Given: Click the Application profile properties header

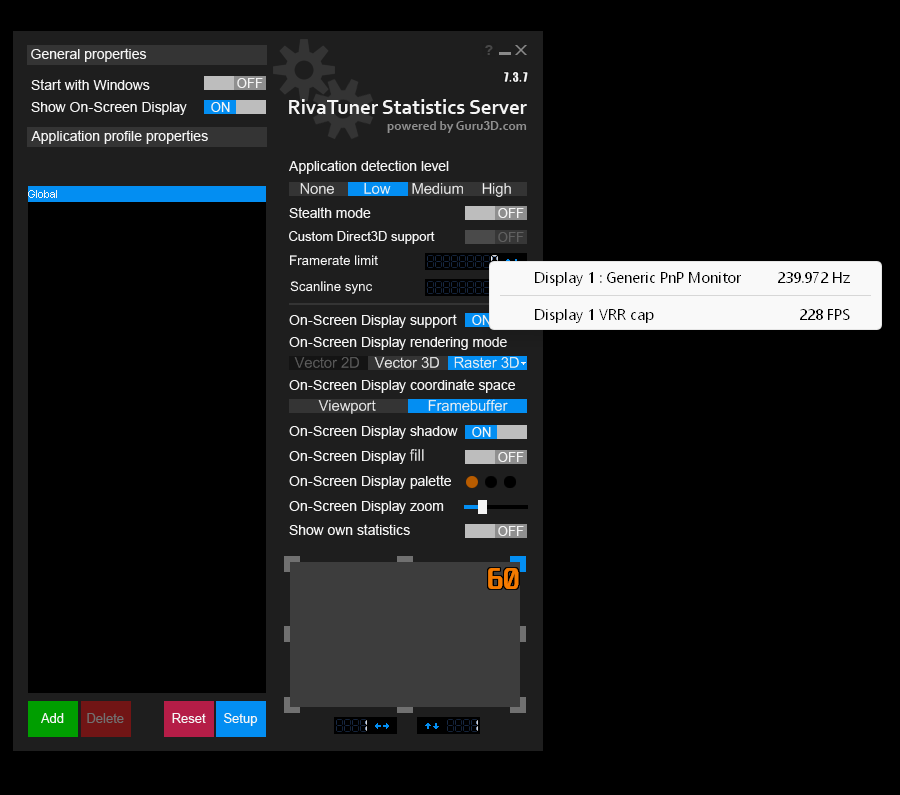Looking at the screenshot, I should click(x=147, y=137).
